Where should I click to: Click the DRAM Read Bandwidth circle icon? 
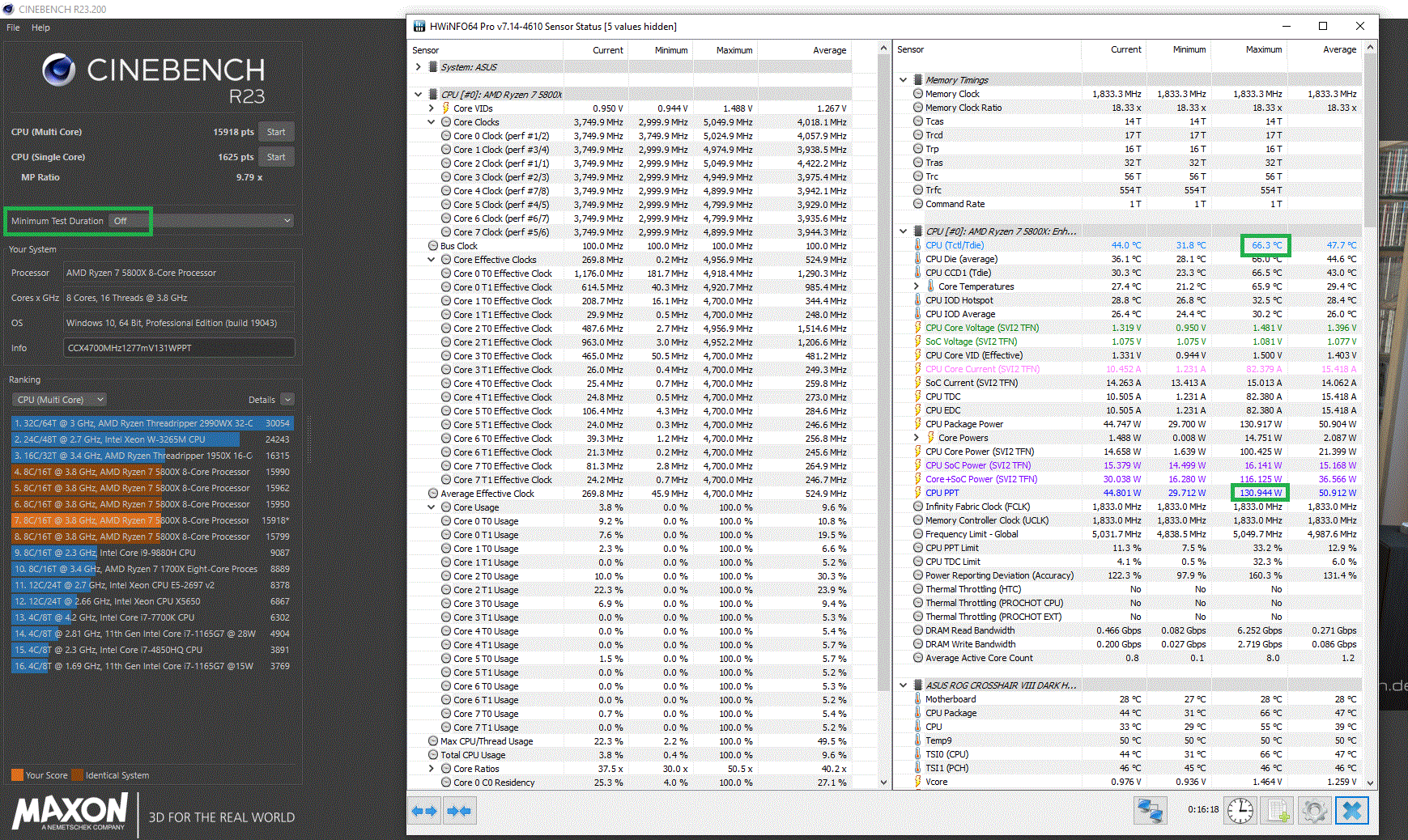917,630
